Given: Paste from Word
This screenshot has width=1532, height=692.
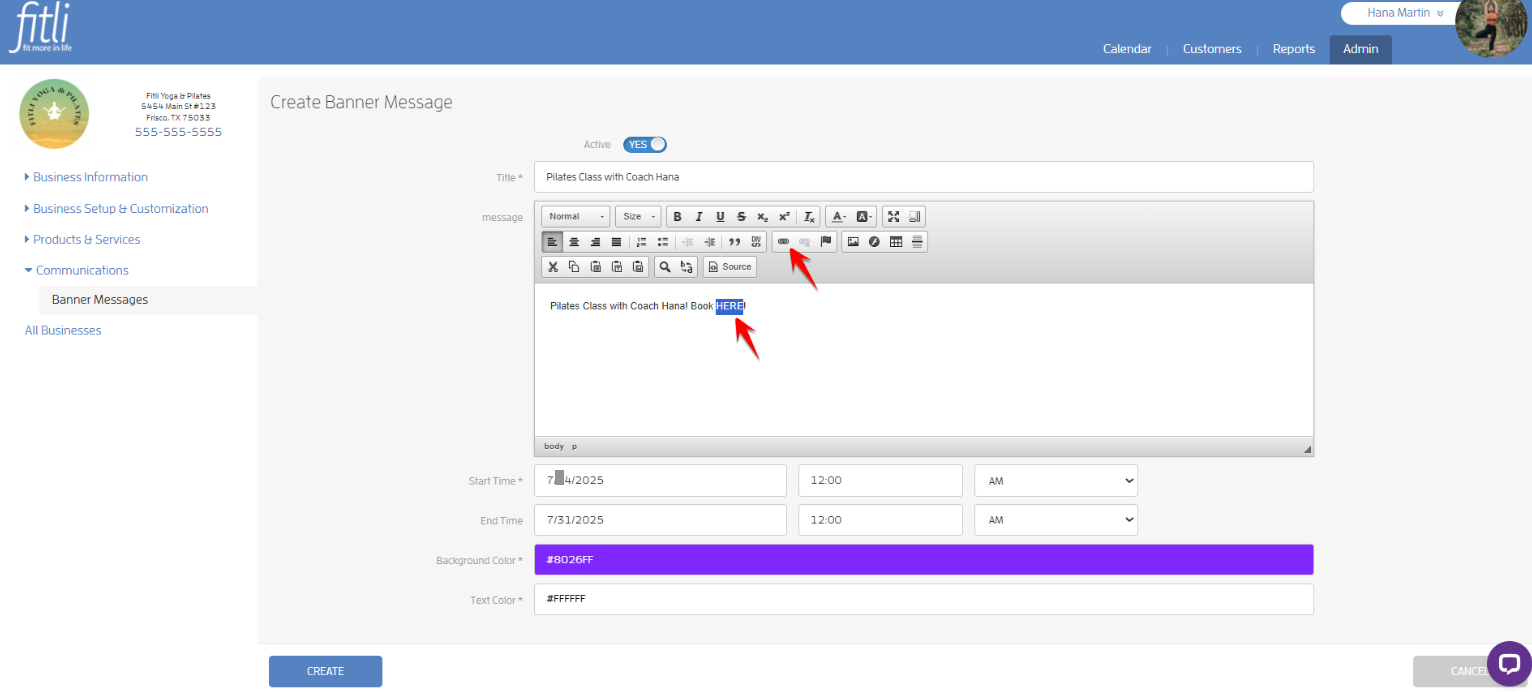Looking at the screenshot, I should click(x=638, y=267).
